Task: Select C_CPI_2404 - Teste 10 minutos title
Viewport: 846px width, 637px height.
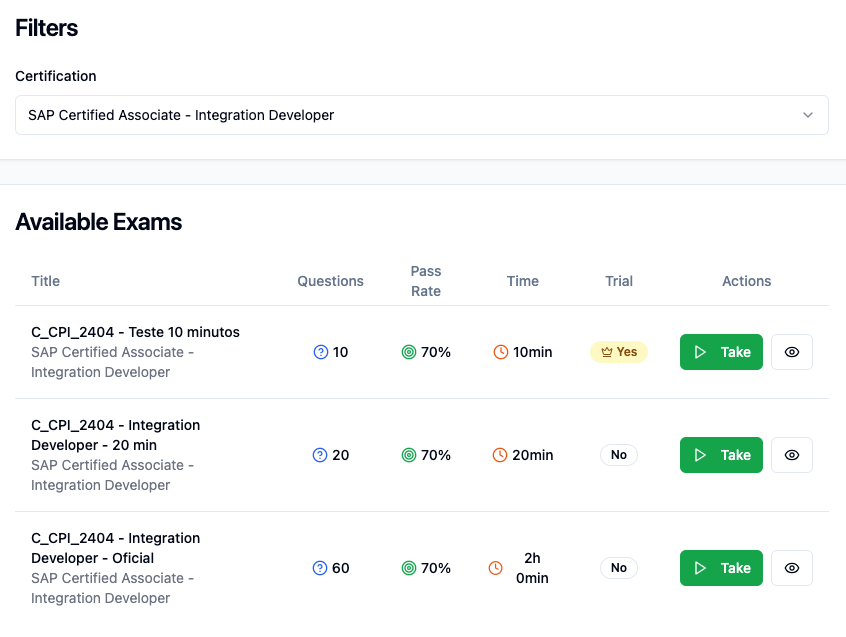Action: [135, 332]
